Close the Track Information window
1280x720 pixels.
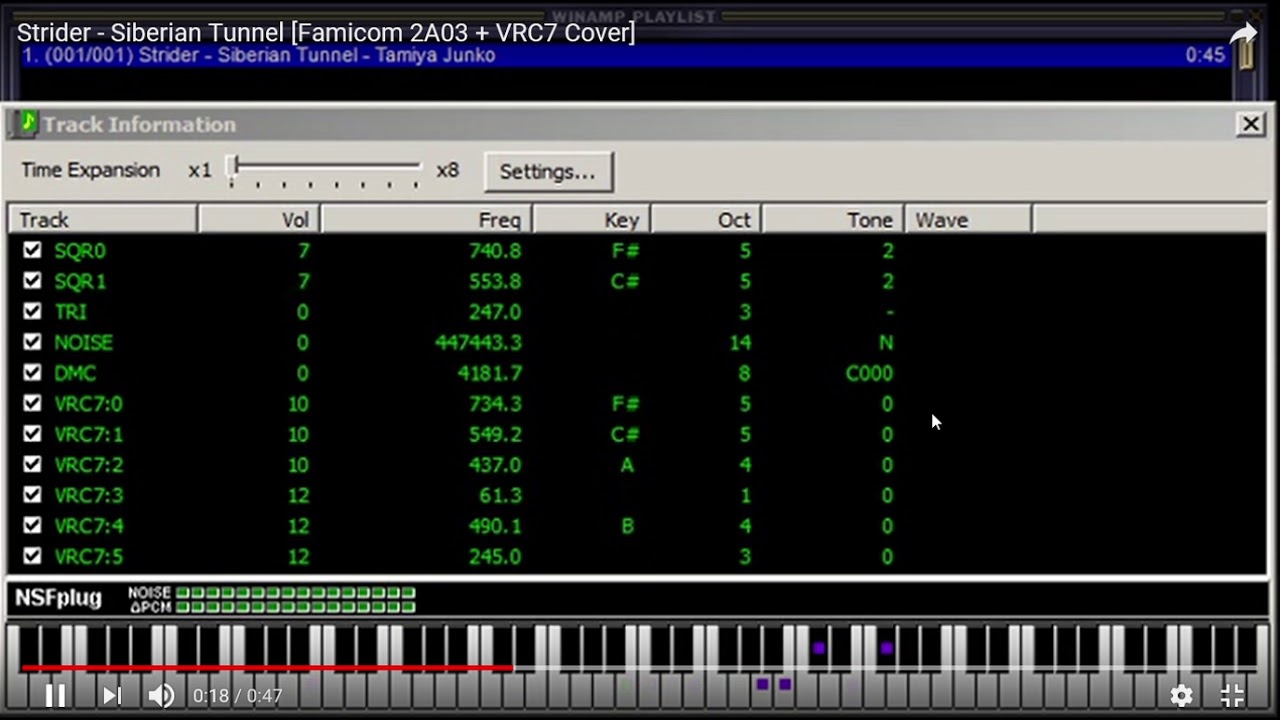(1250, 123)
